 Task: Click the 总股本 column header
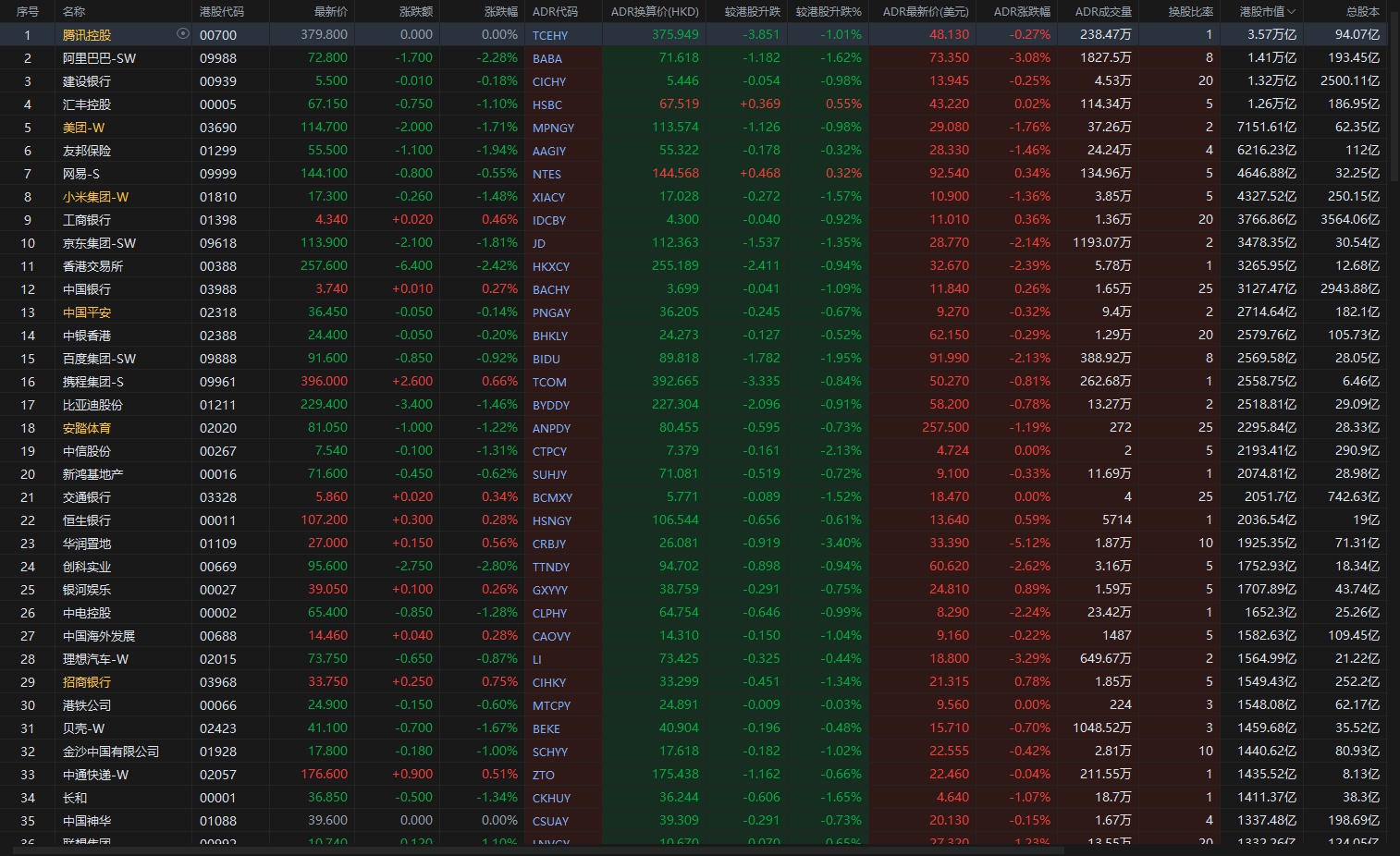1361,12
